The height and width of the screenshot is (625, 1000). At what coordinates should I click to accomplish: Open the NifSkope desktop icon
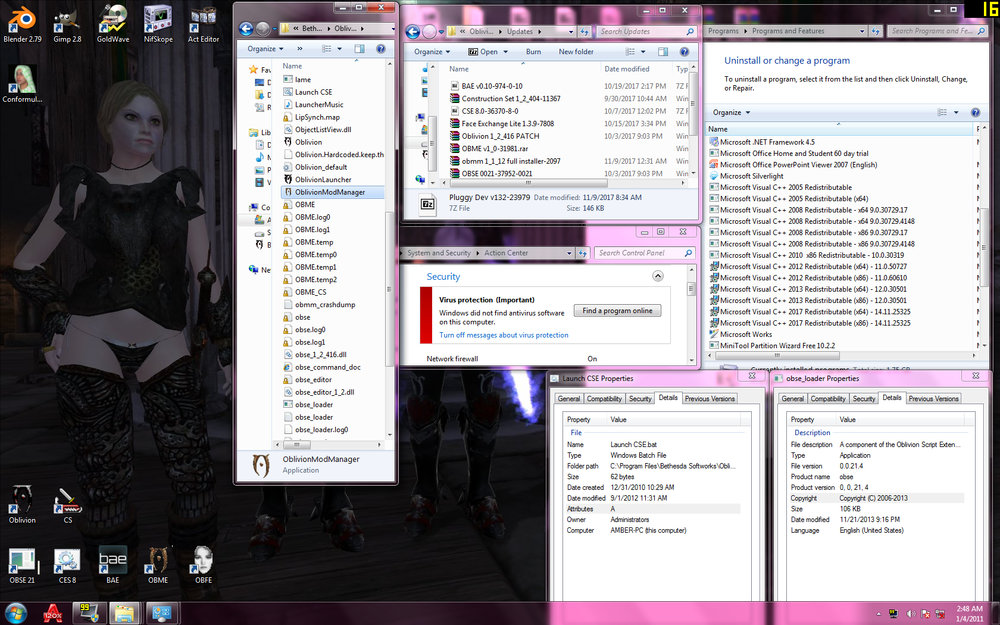pyautogui.click(x=158, y=24)
